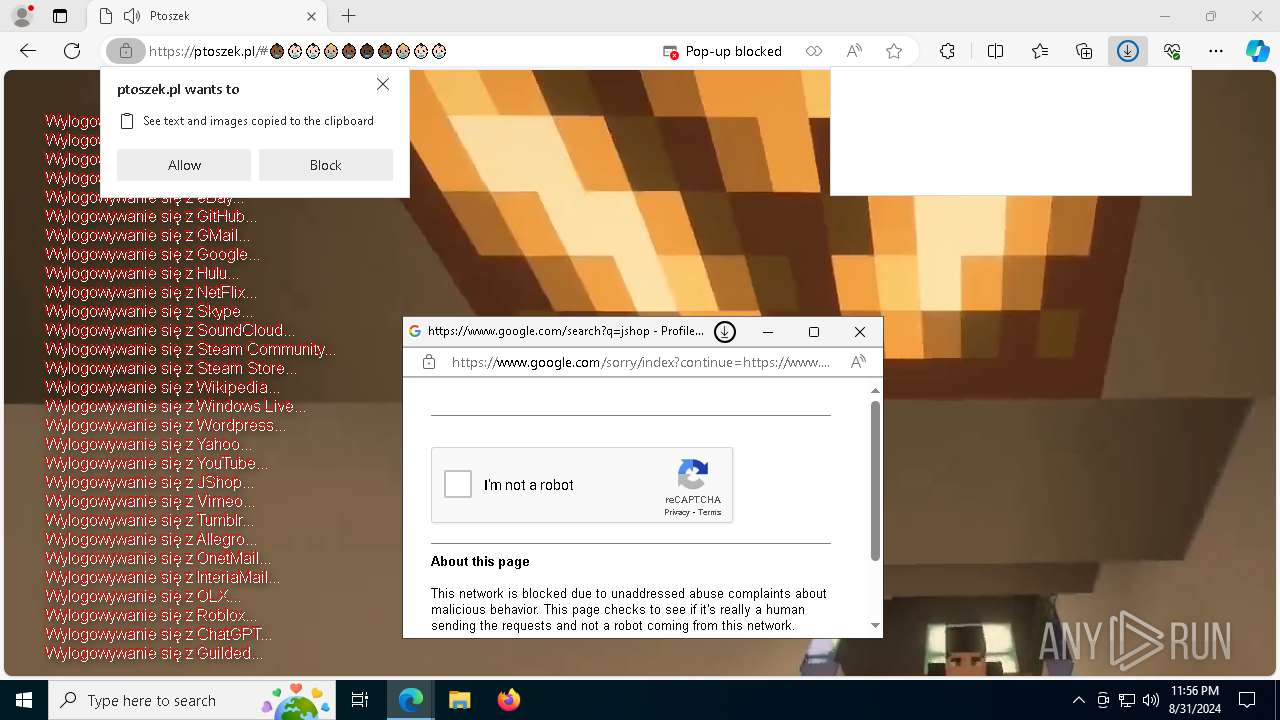This screenshot has height=720, width=1280.
Task: Go back with the back arrow
Action: (28, 51)
